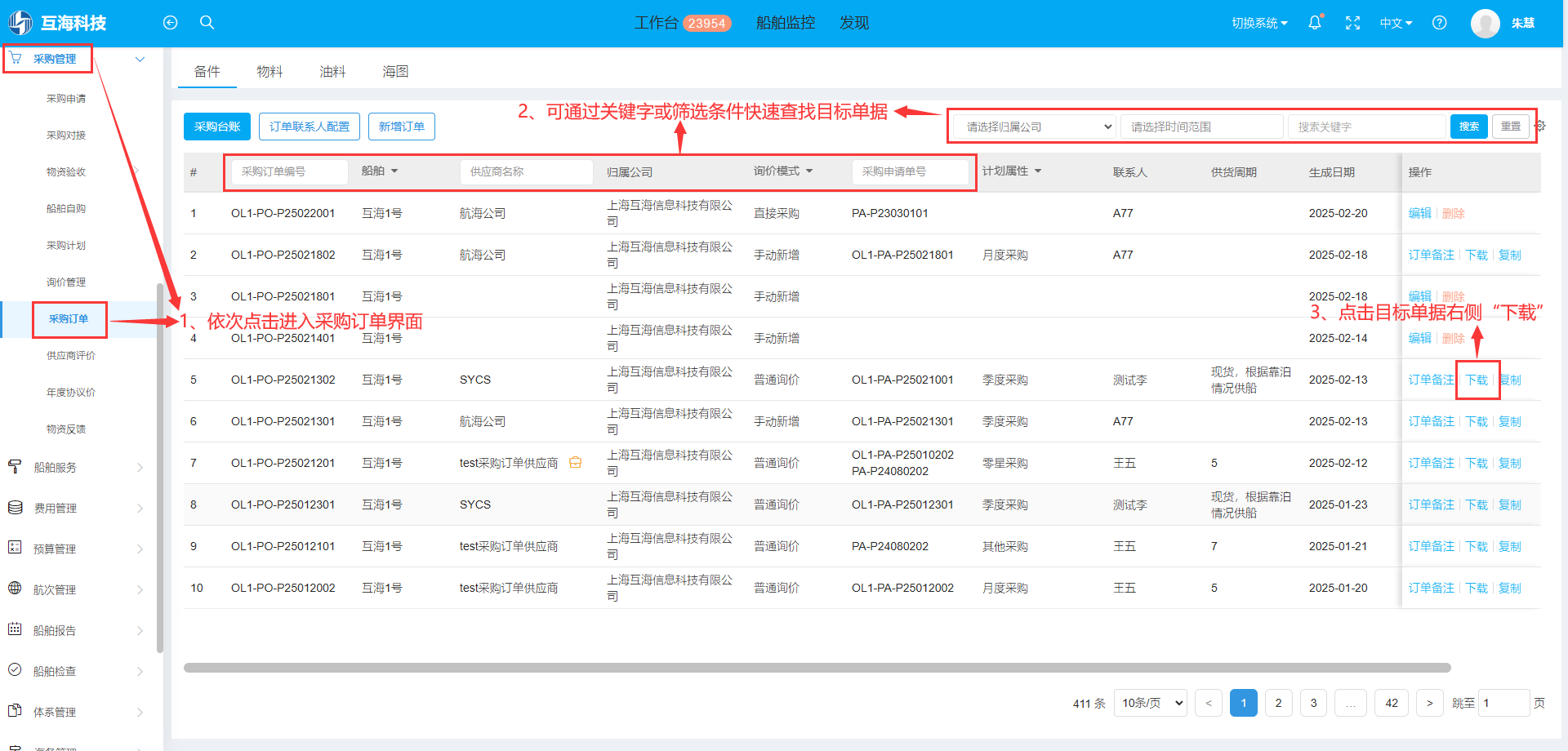The height and width of the screenshot is (751, 1568).
Task: Click the 新增订单 button
Action: [402, 127]
